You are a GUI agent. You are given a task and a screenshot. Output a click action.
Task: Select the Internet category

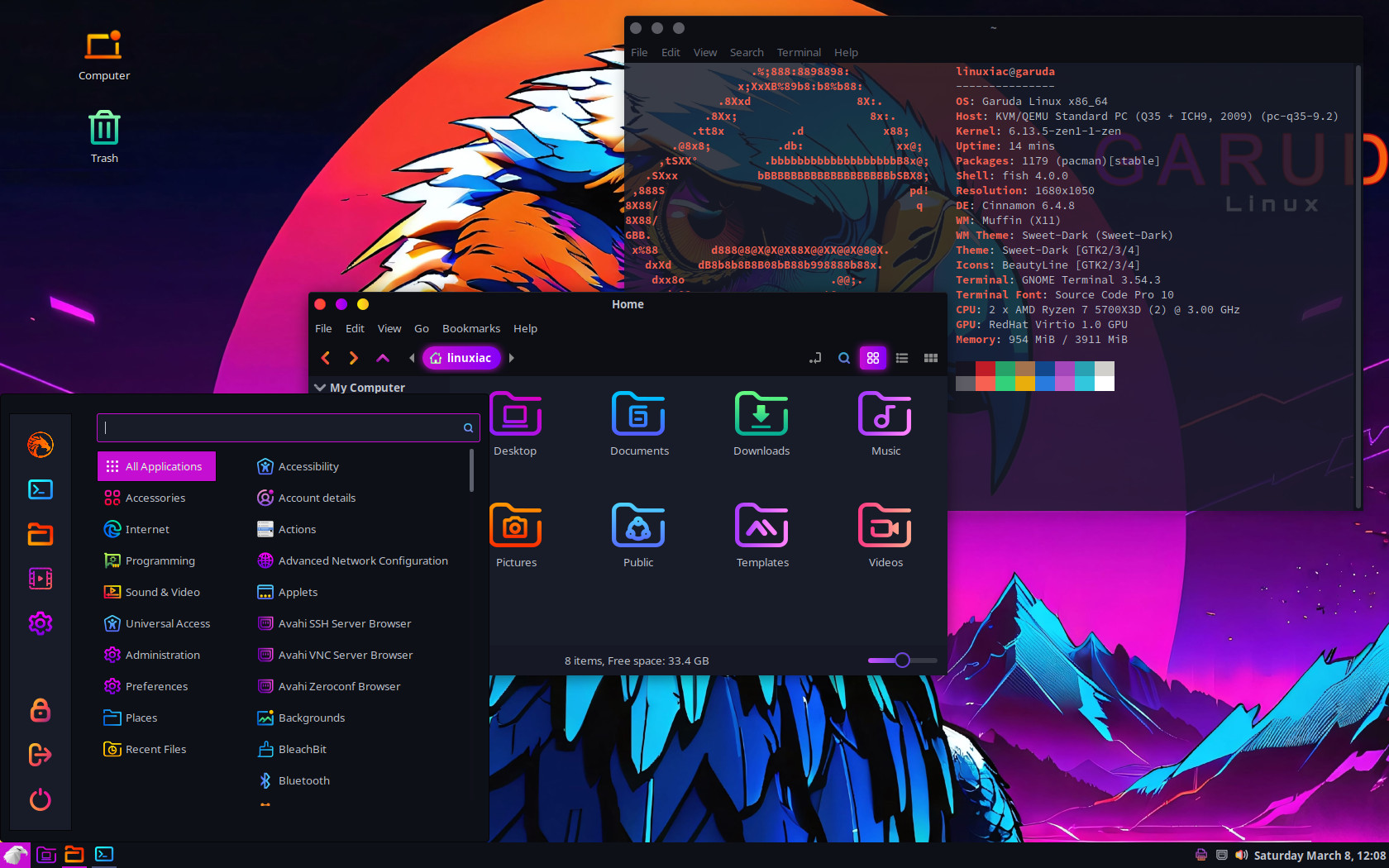pyautogui.click(x=156, y=529)
